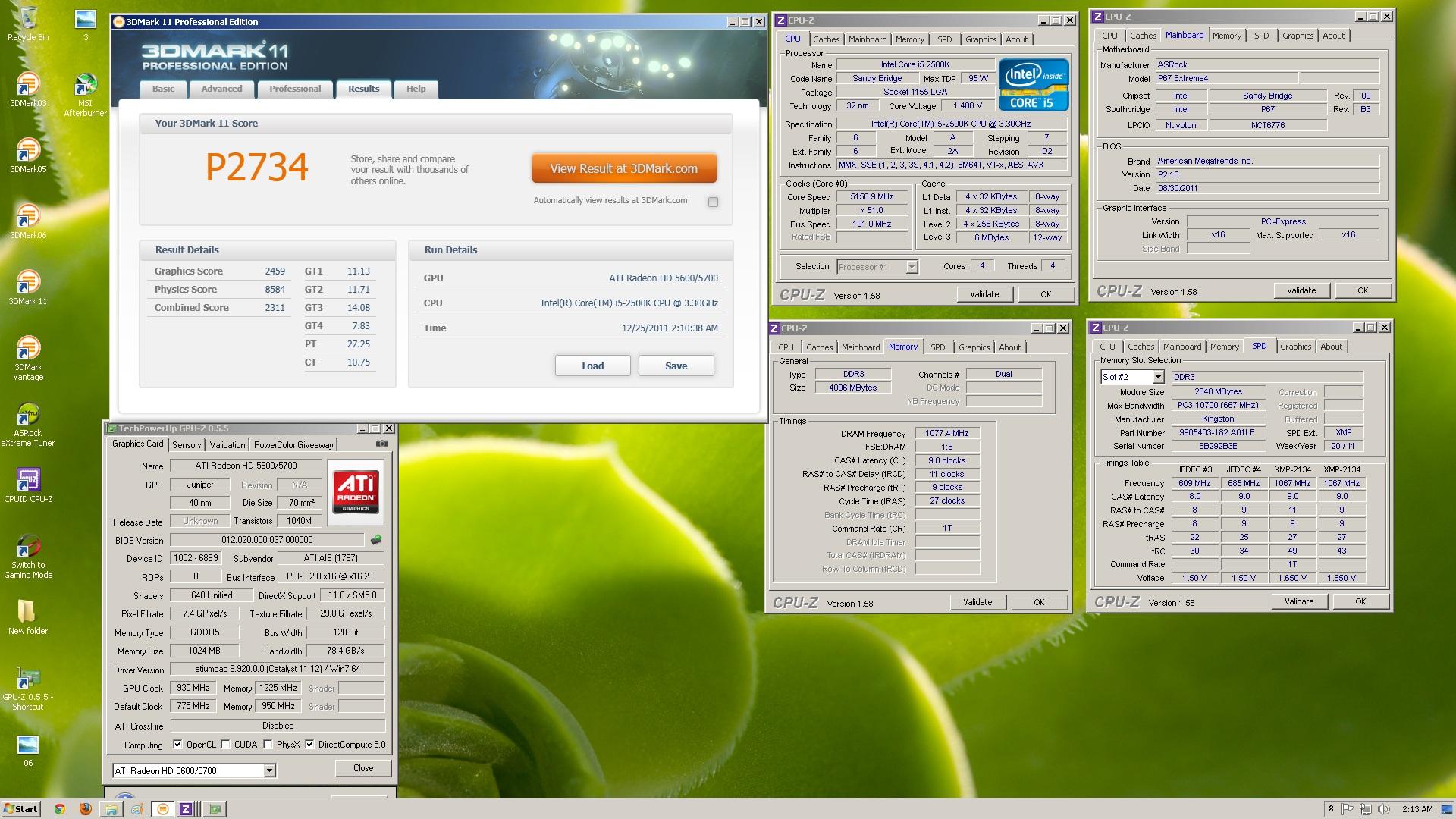Screen dimensions: 1456x819
Task: Switch to GPU-Z taskbar button
Action: 215,809
